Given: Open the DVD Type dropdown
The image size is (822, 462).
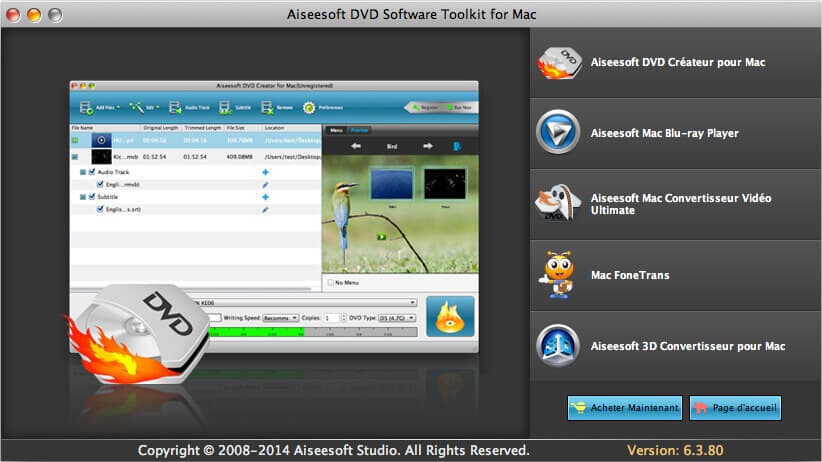Looking at the screenshot, I should 397,318.
